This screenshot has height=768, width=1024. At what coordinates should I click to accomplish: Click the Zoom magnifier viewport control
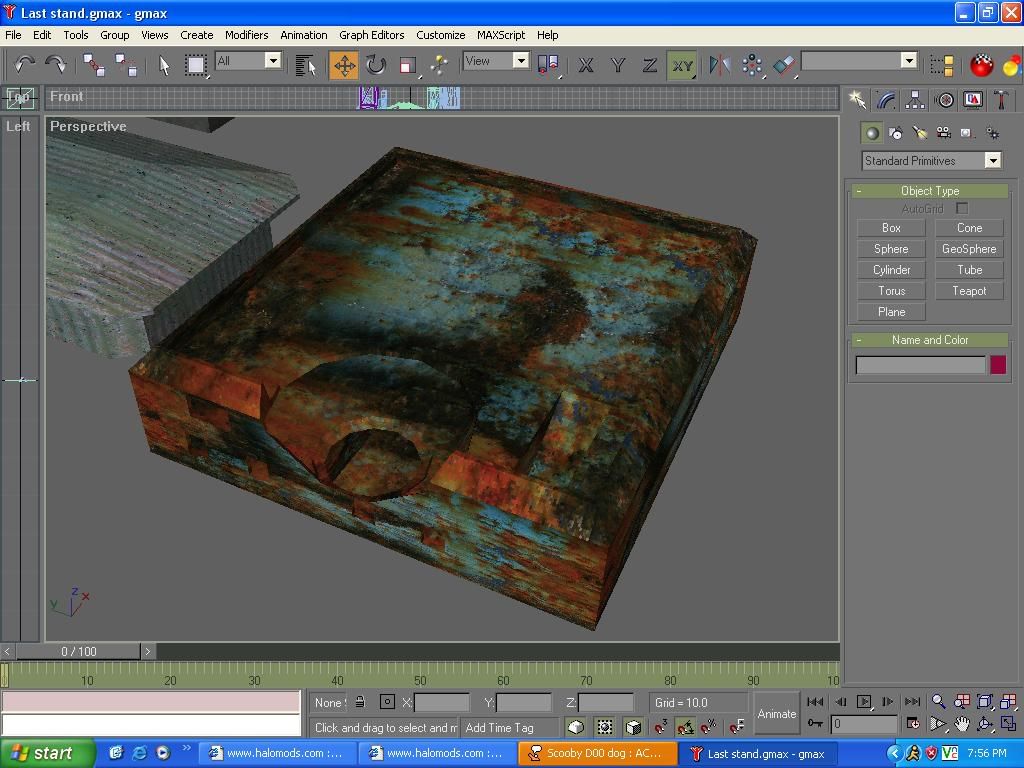tap(938, 702)
